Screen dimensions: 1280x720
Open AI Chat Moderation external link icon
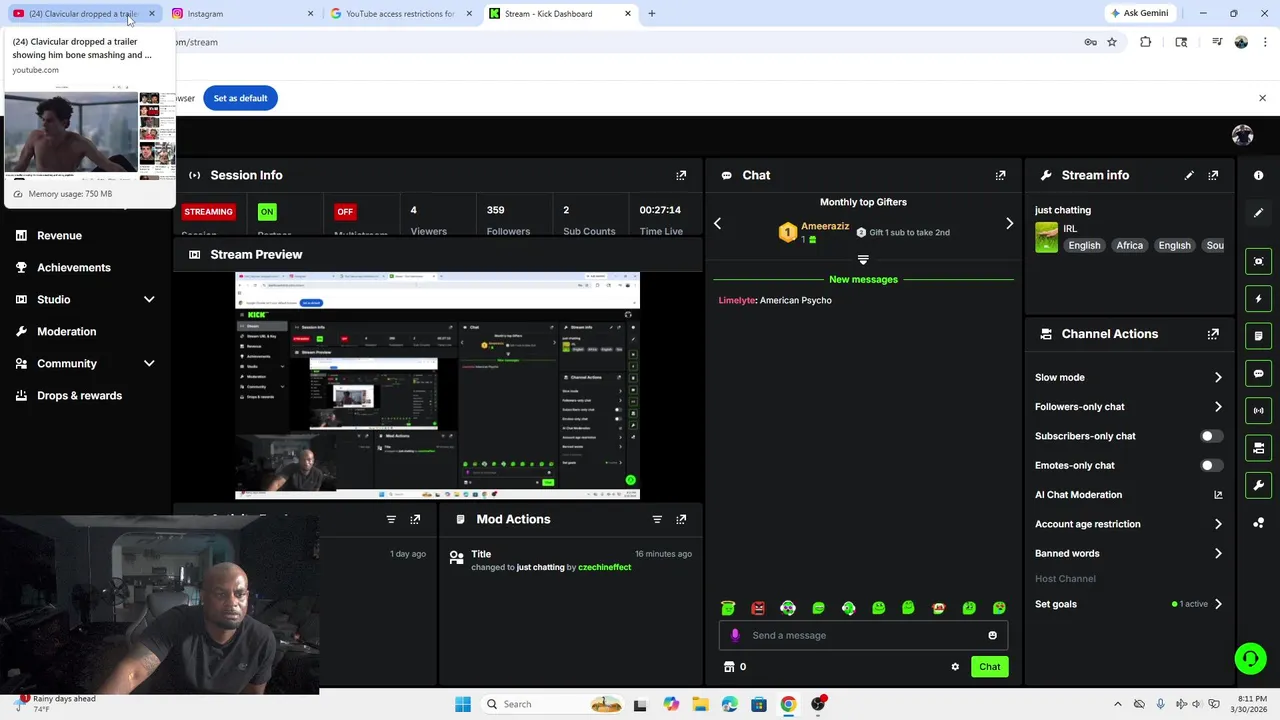pos(1218,495)
